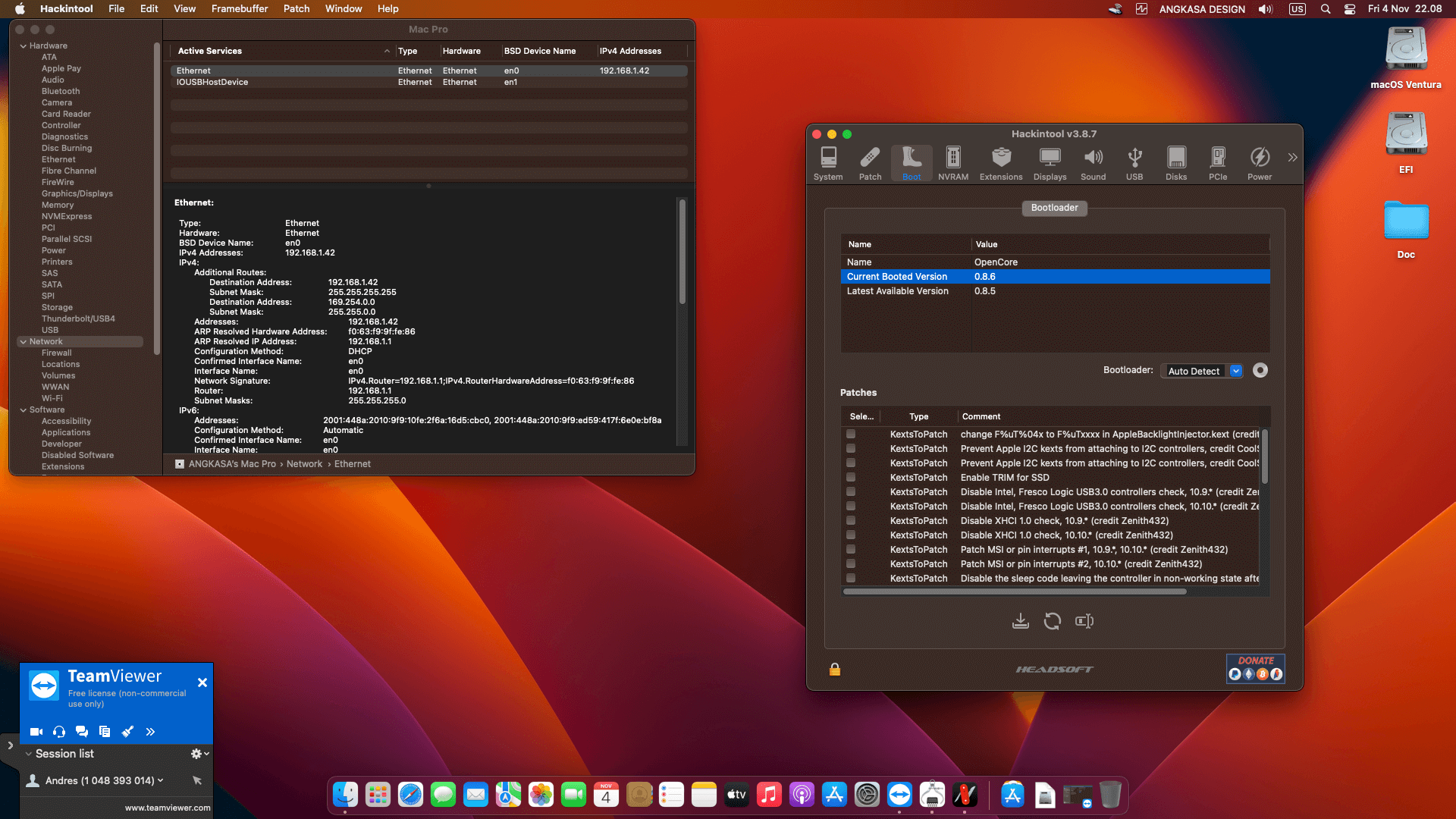
Task: Collapse Software tree in System Information
Action: click(24, 410)
